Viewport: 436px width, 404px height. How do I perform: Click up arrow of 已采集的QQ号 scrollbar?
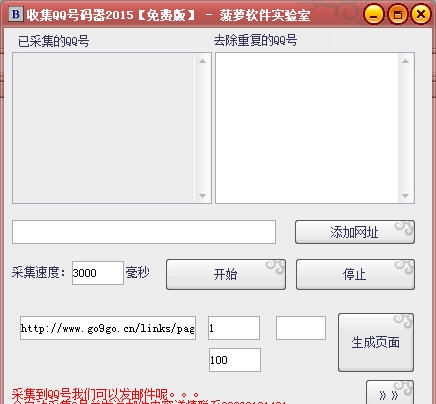click(x=202, y=61)
